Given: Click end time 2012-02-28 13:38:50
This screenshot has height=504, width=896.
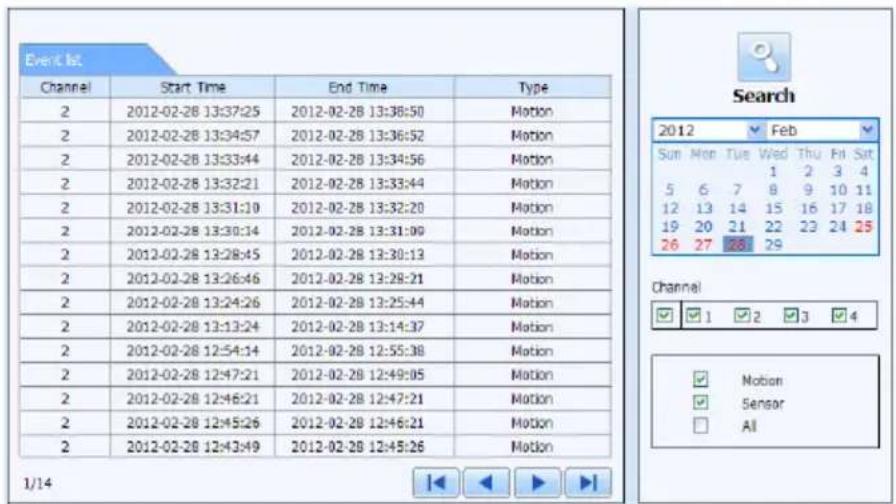Looking at the screenshot, I should pyautogui.click(x=358, y=111).
